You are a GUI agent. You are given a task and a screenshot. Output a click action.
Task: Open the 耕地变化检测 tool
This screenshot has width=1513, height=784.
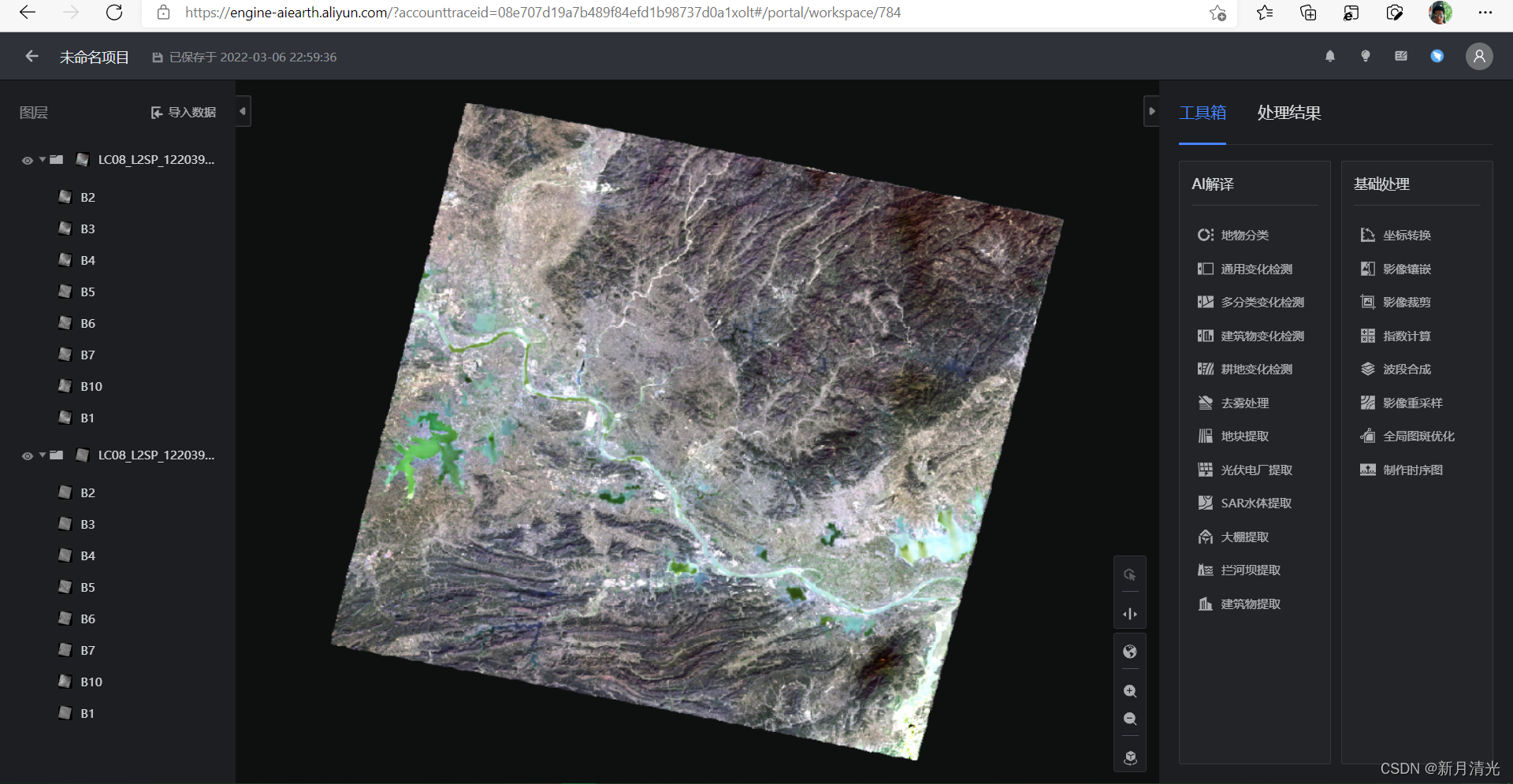(x=1245, y=369)
